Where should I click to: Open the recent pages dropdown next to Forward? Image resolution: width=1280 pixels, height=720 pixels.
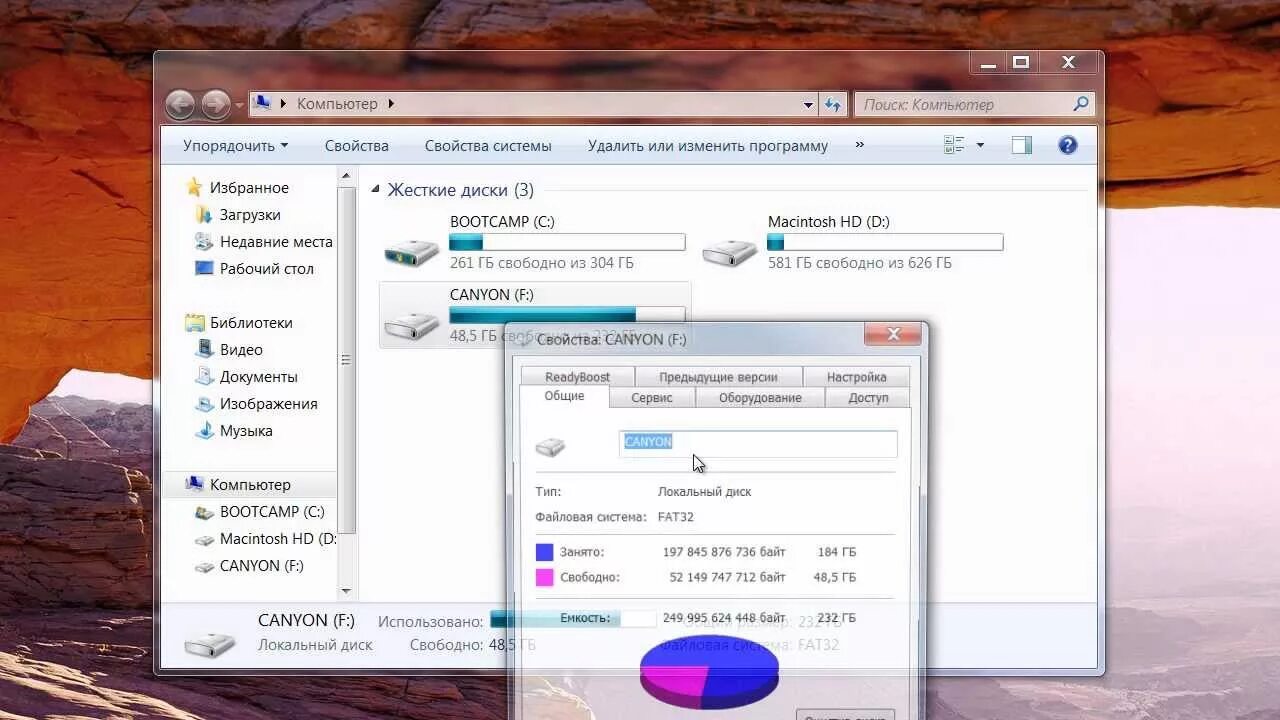pos(239,104)
